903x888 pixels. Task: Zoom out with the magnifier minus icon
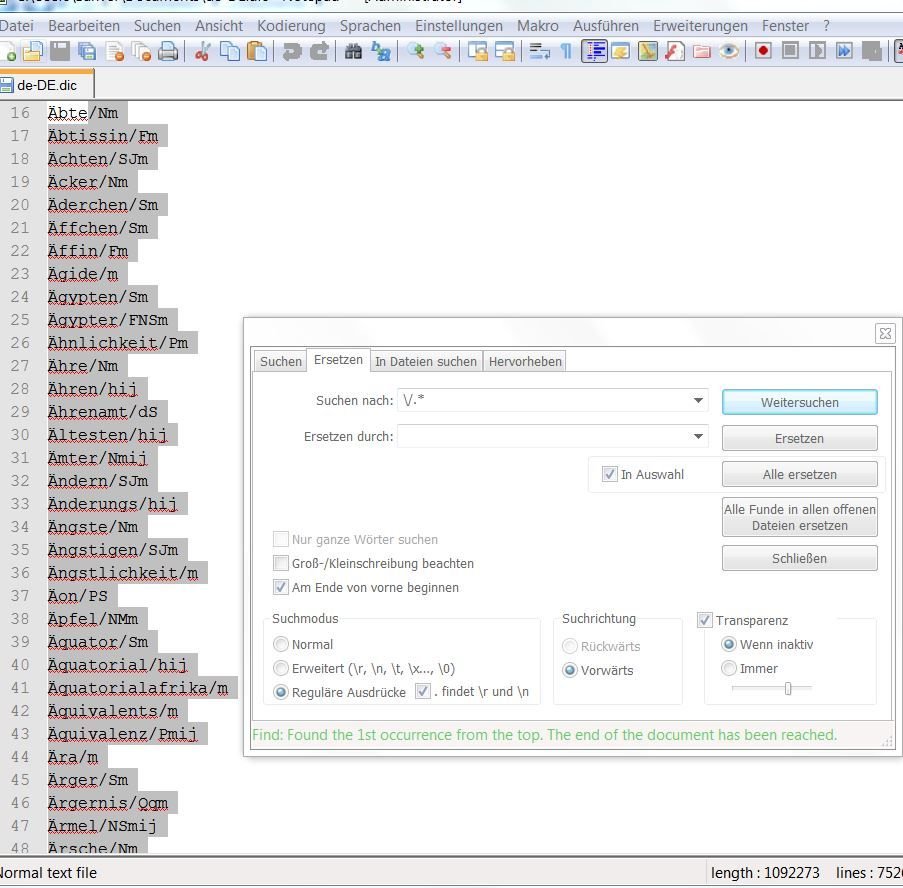443,52
